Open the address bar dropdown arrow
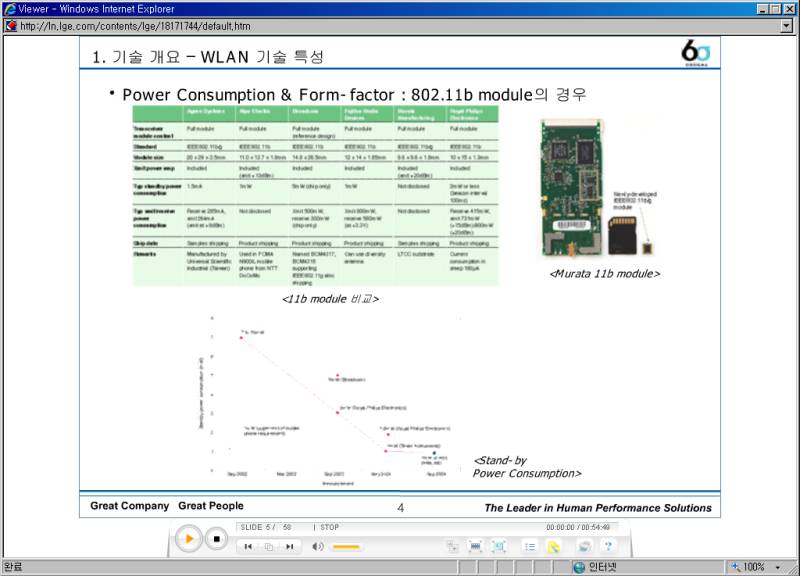Screen dimensions: 800x576 786,26
